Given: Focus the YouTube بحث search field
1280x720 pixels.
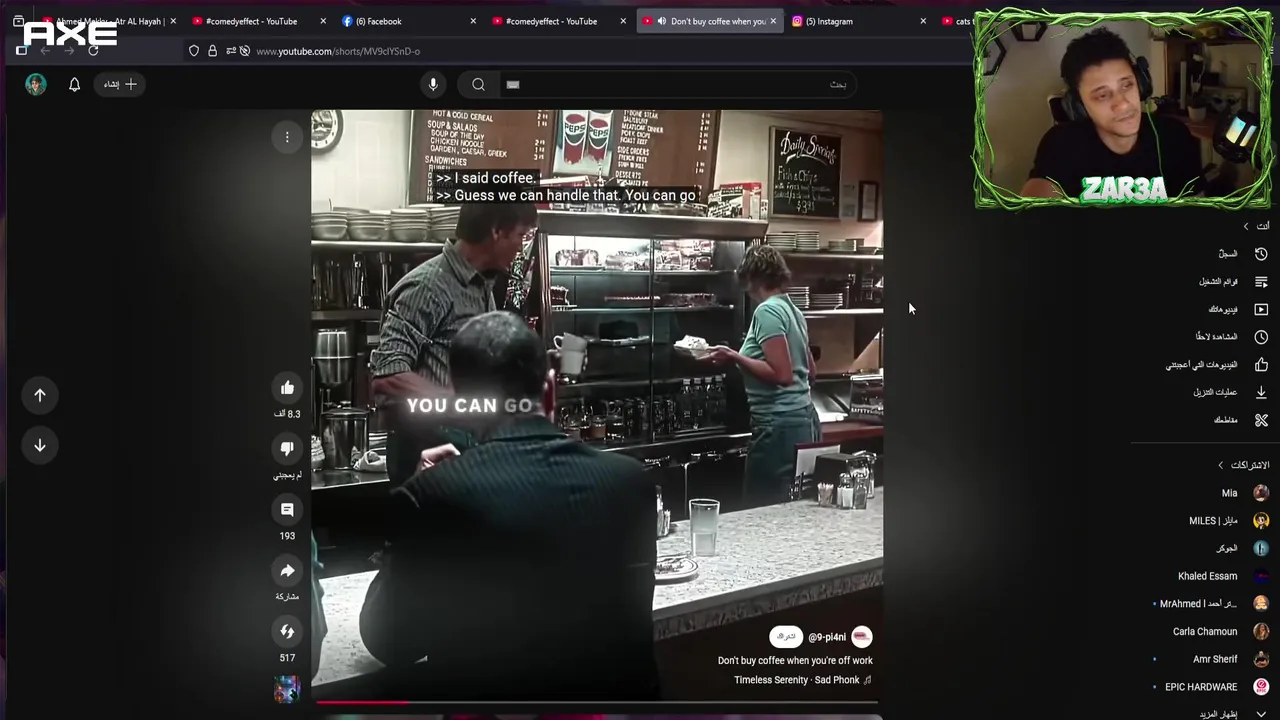Looking at the screenshot, I should point(680,84).
